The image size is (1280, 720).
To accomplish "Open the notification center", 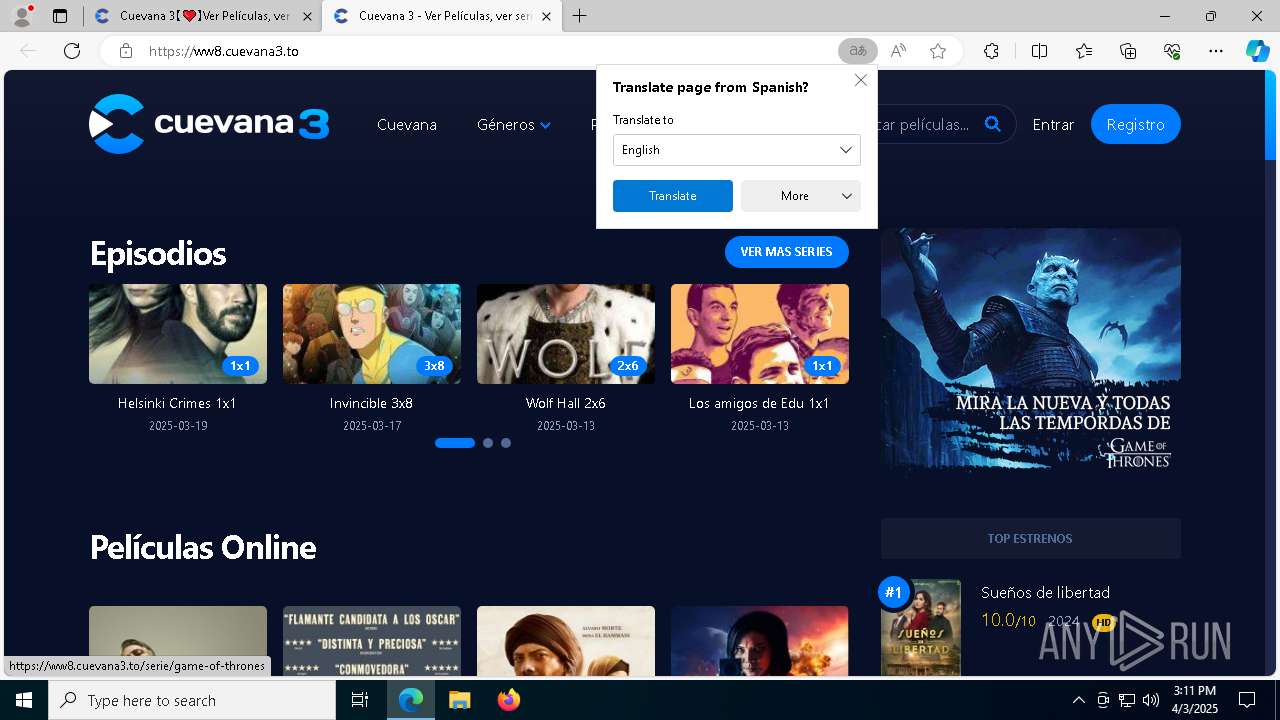I will [1247, 700].
